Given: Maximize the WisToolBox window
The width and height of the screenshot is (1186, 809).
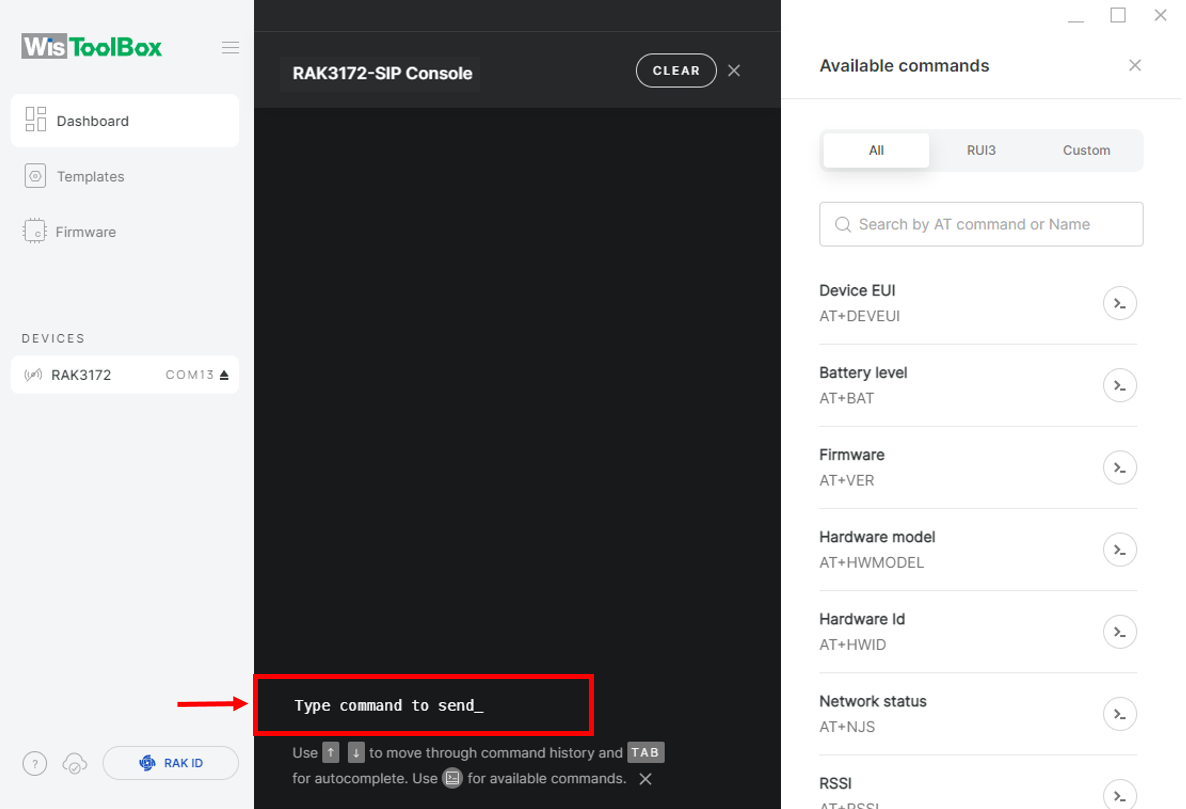Looking at the screenshot, I should pos(1118,15).
